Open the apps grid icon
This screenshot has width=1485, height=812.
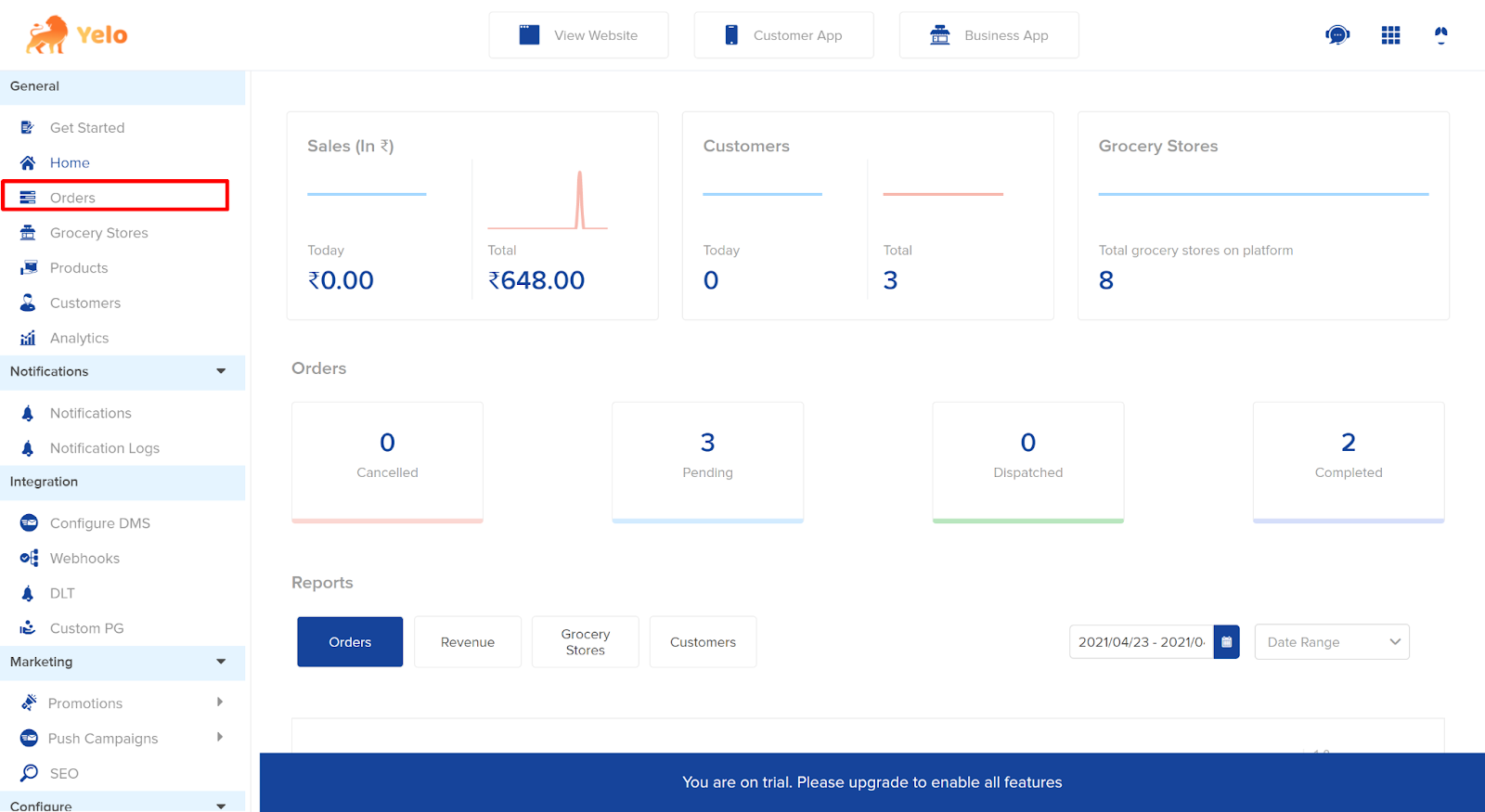click(1390, 35)
